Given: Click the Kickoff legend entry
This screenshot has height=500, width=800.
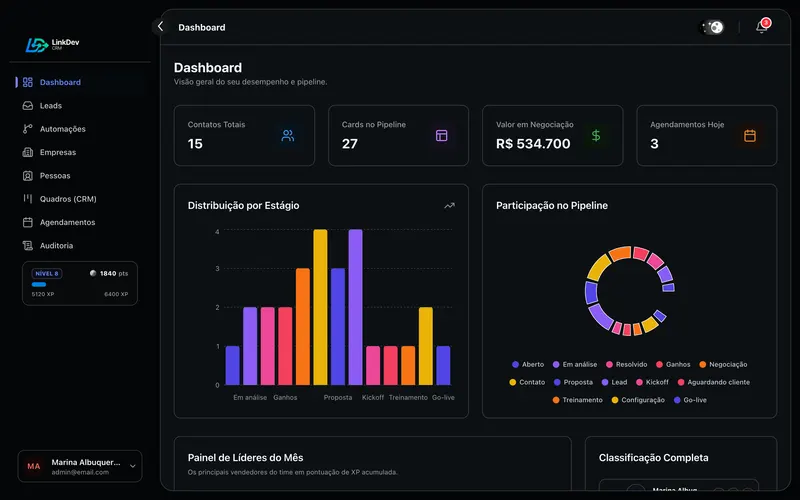Looking at the screenshot, I should pyautogui.click(x=652, y=382).
